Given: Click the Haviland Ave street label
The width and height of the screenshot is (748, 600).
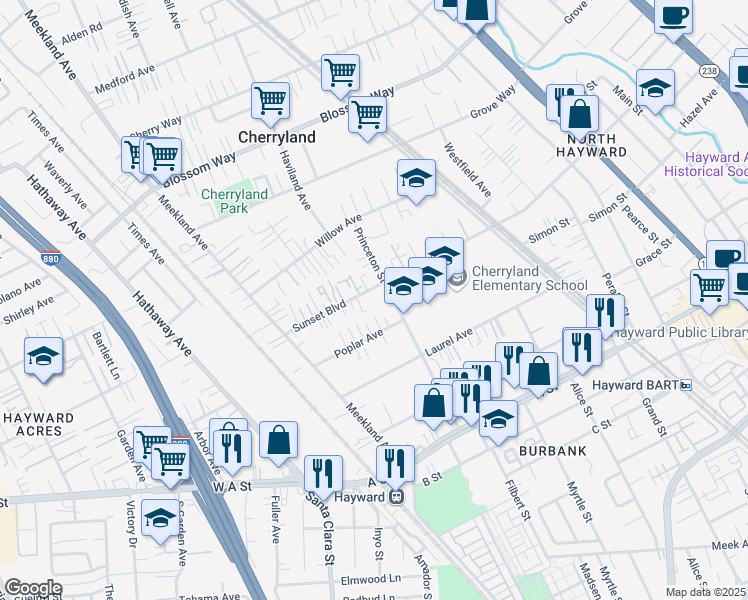Looking at the screenshot, I should click(x=295, y=180).
